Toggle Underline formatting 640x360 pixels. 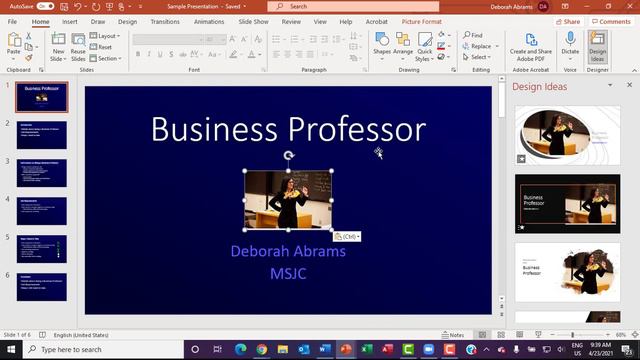click(x=160, y=54)
